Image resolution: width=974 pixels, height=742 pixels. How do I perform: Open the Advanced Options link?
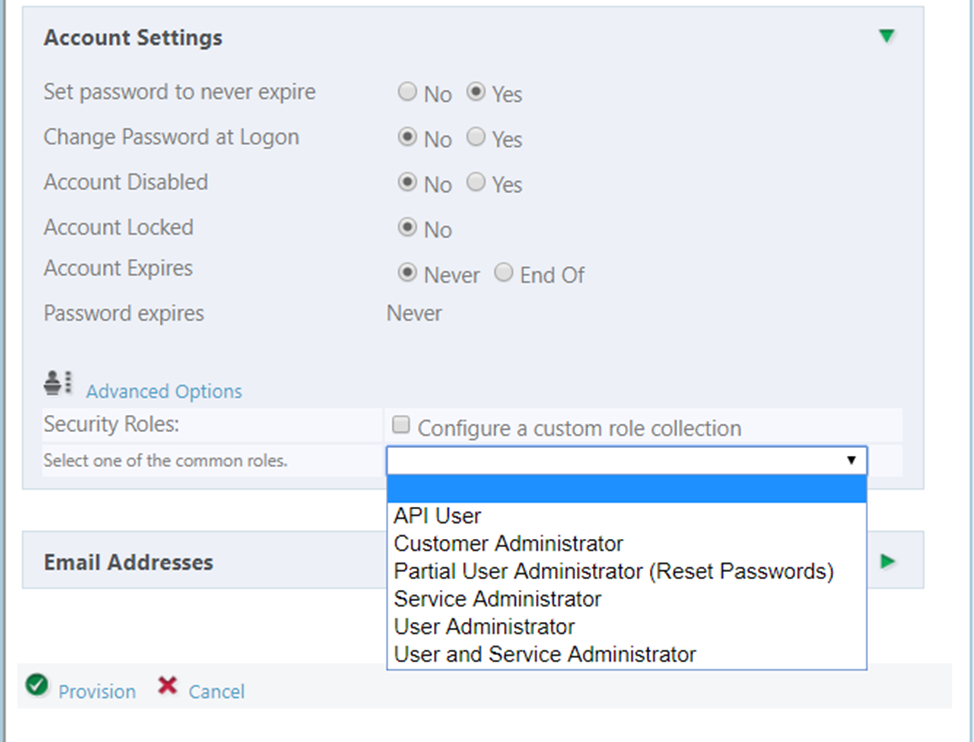click(x=164, y=391)
